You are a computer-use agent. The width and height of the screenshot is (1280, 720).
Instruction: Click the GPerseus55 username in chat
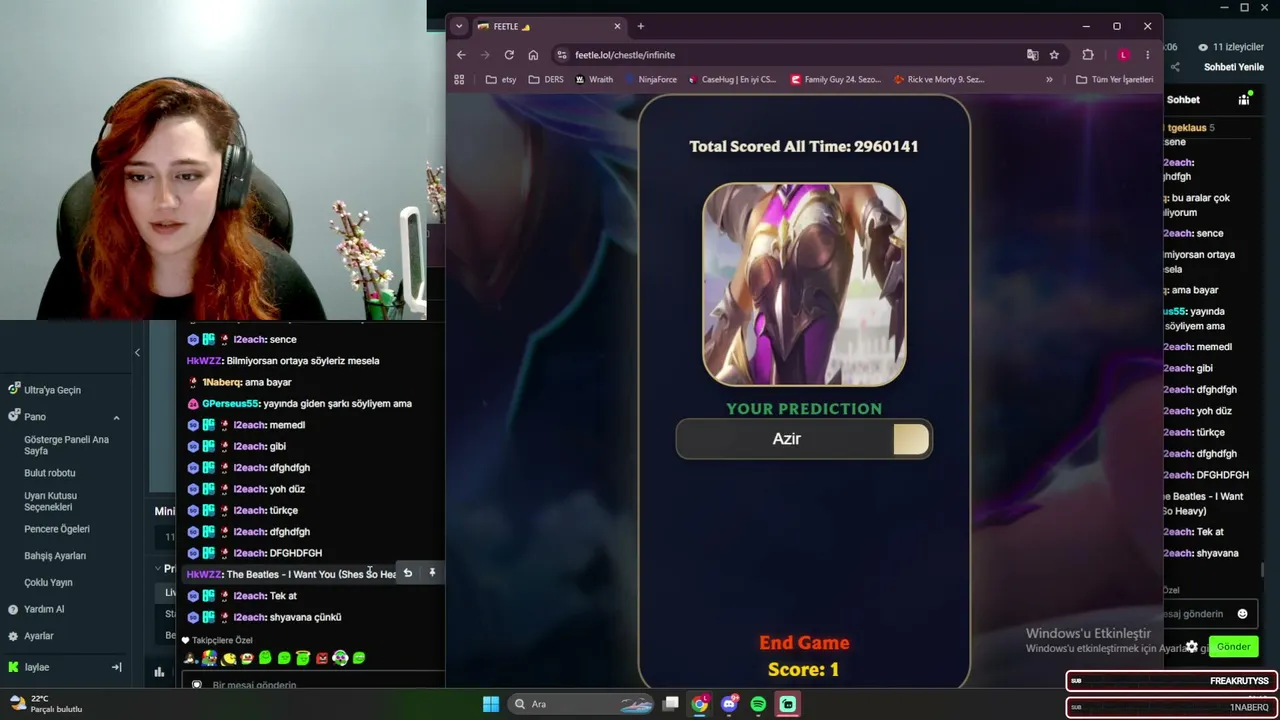[x=230, y=404]
